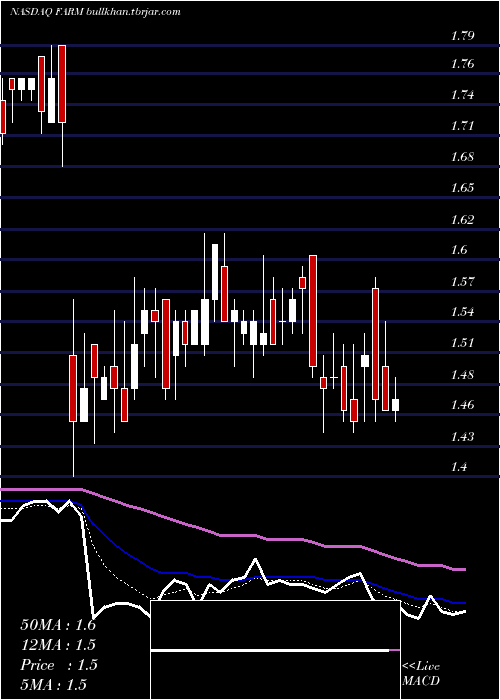The width and height of the screenshot is (500, 700).
Task: Click the NASDAQ FARM bullkhan.tbrjar.com title text
Action: coord(95,12)
